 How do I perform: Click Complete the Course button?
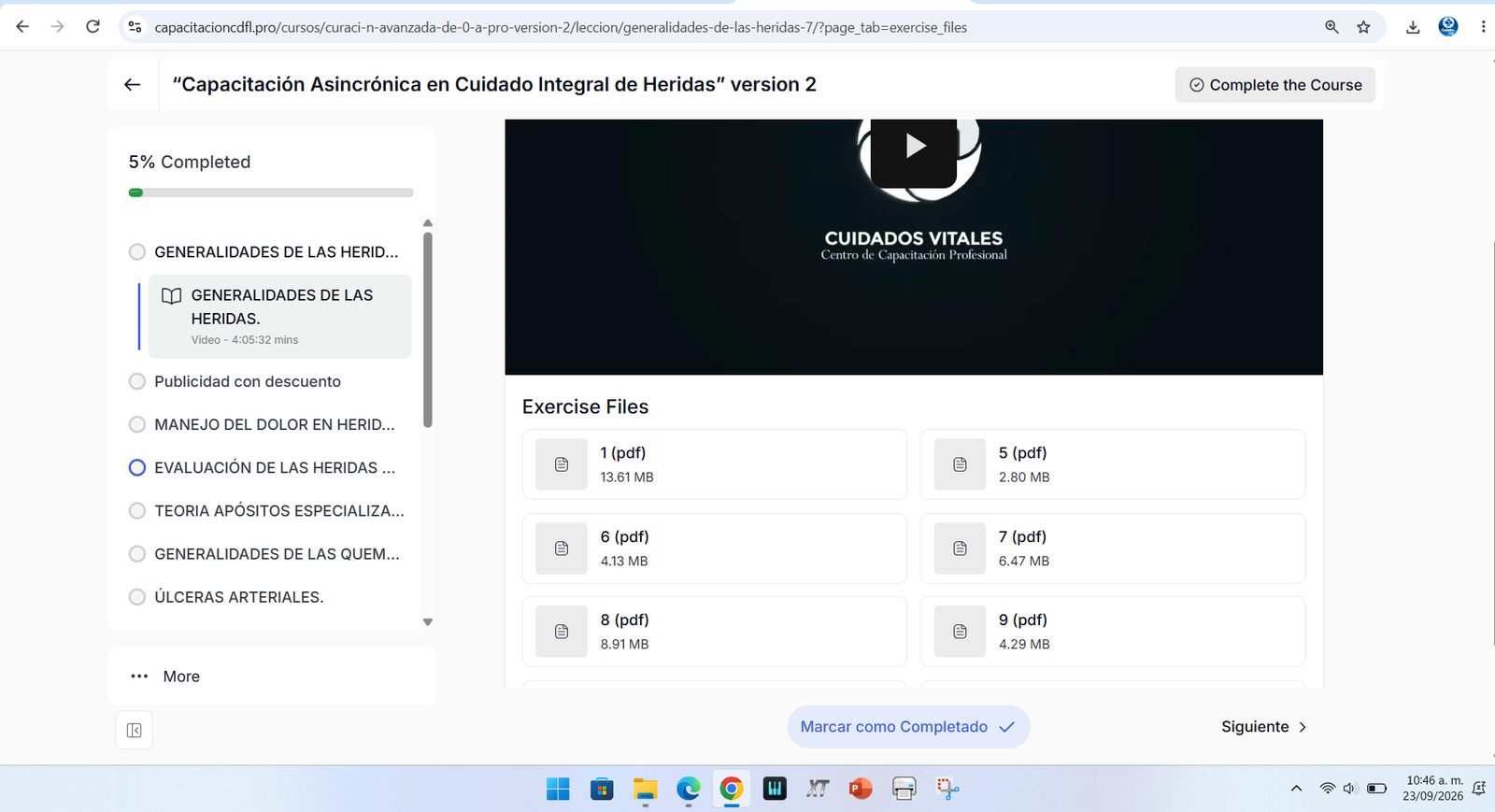1274,85
